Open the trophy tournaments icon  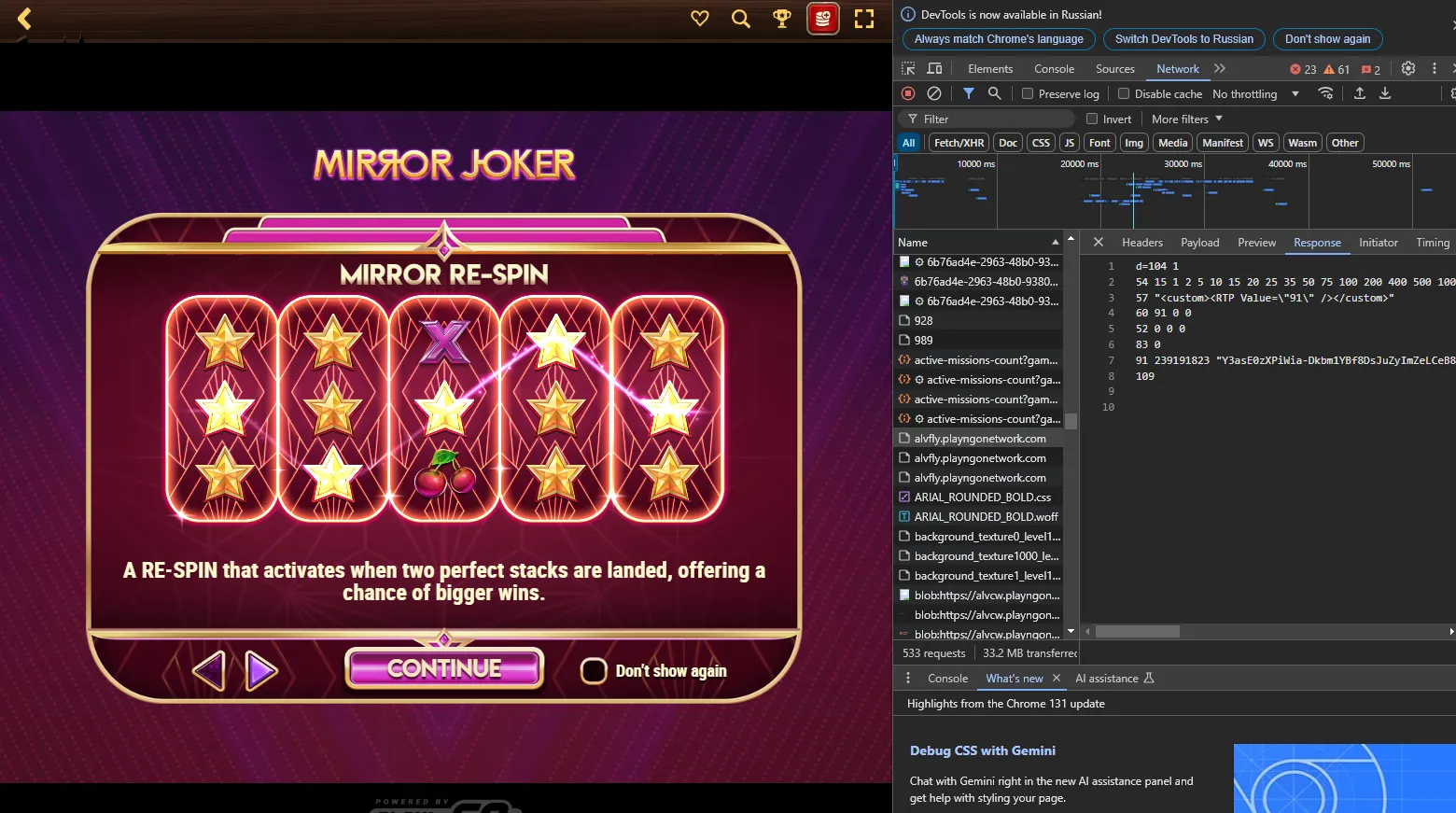[x=782, y=19]
